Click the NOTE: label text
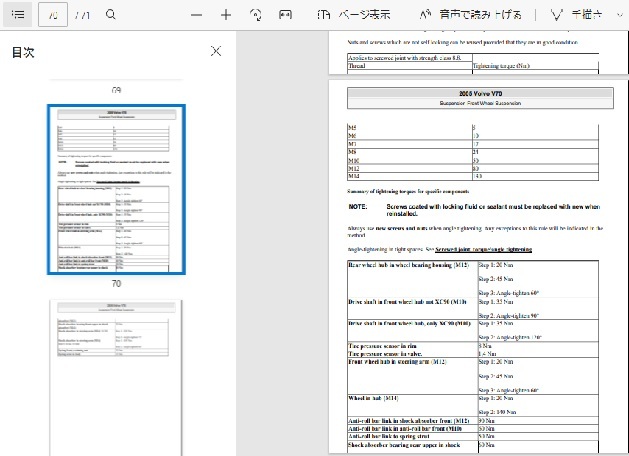This screenshot has width=629, height=456. coord(357,207)
